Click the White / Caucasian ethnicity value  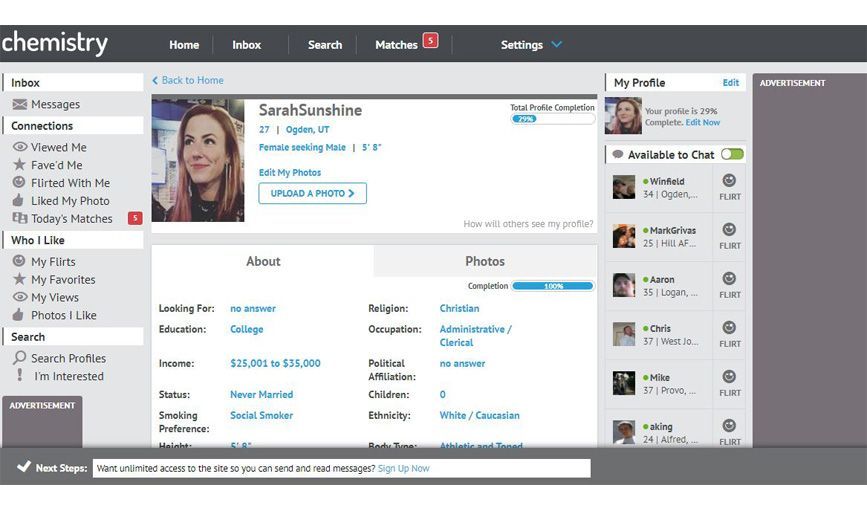(479, 415)
